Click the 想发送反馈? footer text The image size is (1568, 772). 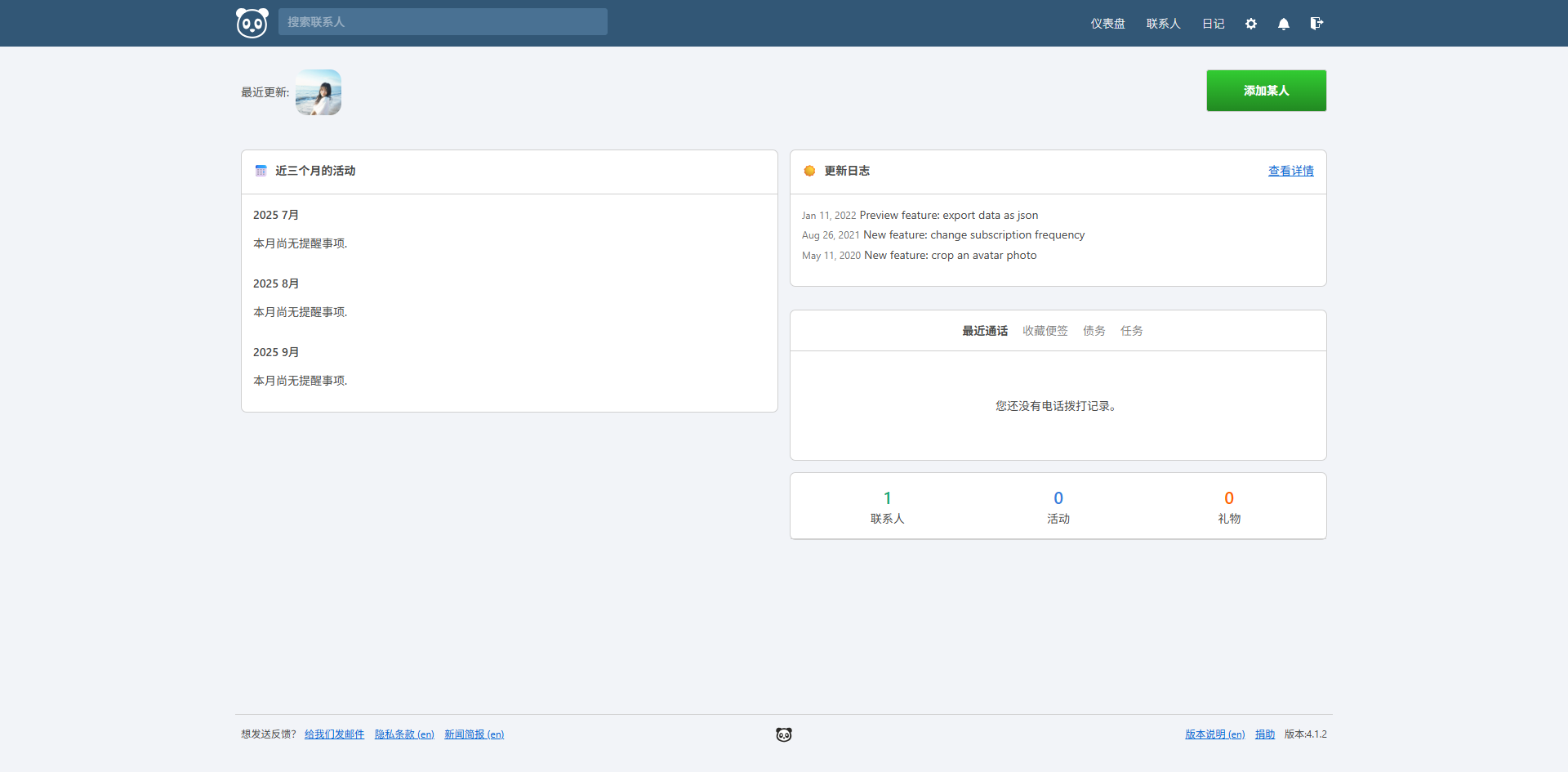(x=269, y=734)
